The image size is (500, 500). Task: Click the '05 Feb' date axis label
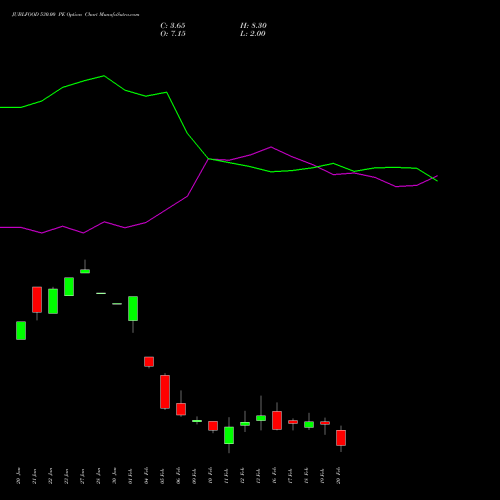pos(163,476)
